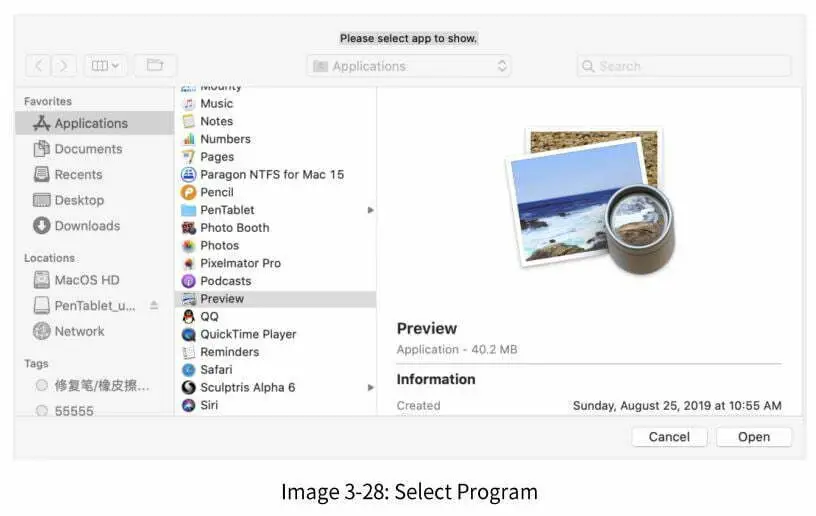Eject the PenTablet_u... volume
Viewport: 816px width, 516px height.
tap(154, 305)
